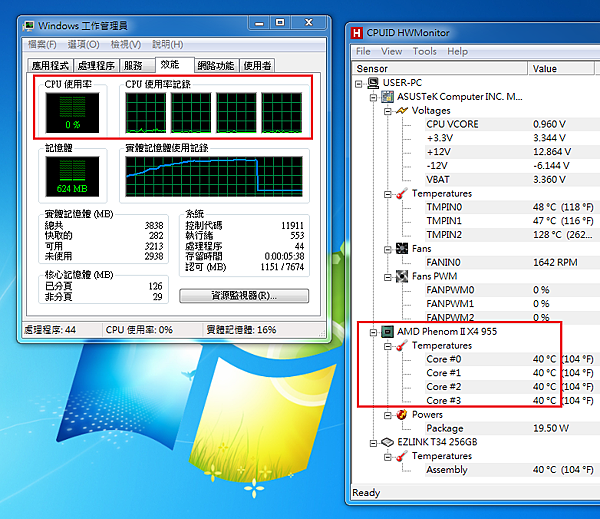Collapse the EZLINK T34 256GB node
This screenshot has height=519, width=600.
[373, 443]
